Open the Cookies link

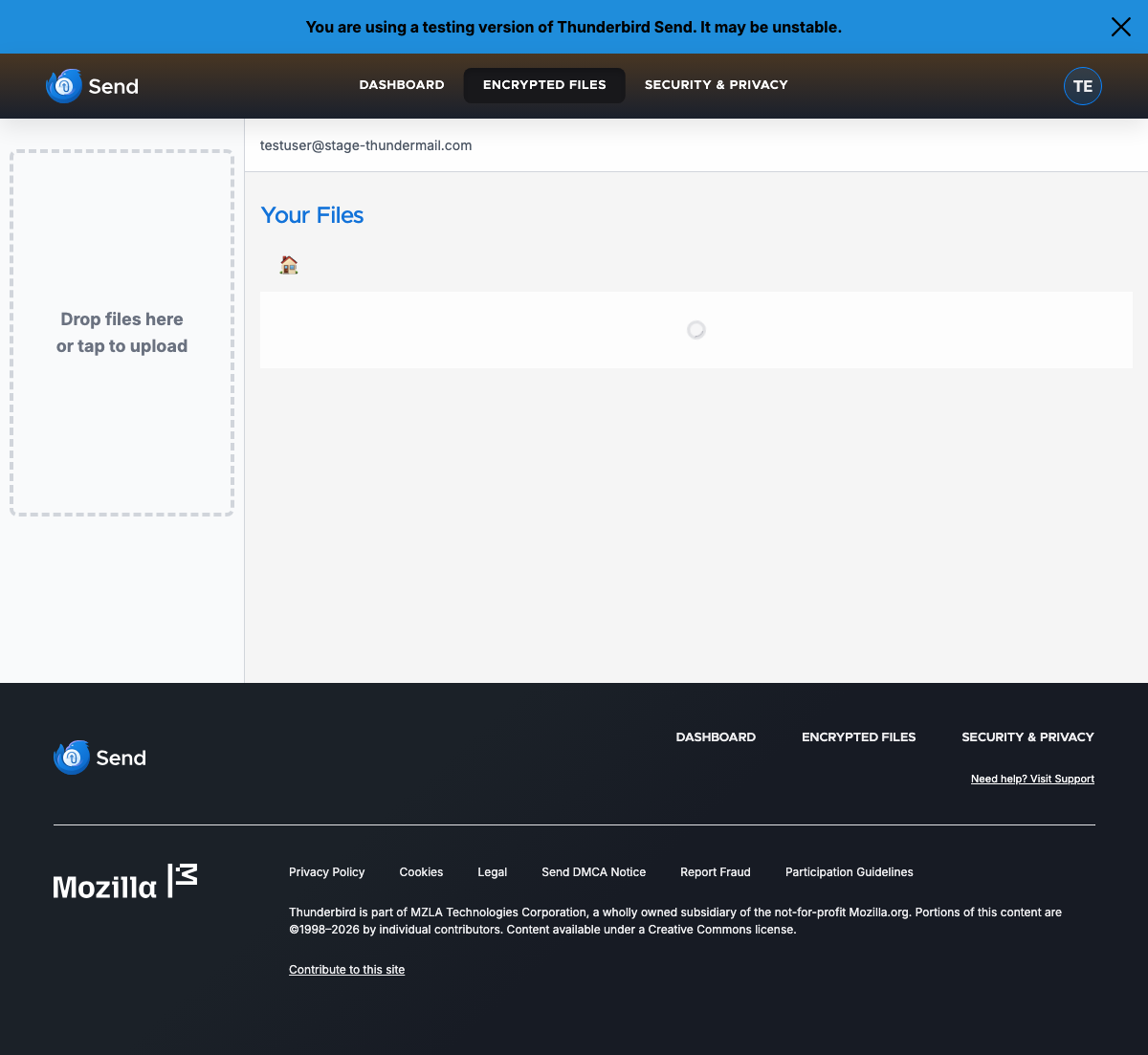421,872
